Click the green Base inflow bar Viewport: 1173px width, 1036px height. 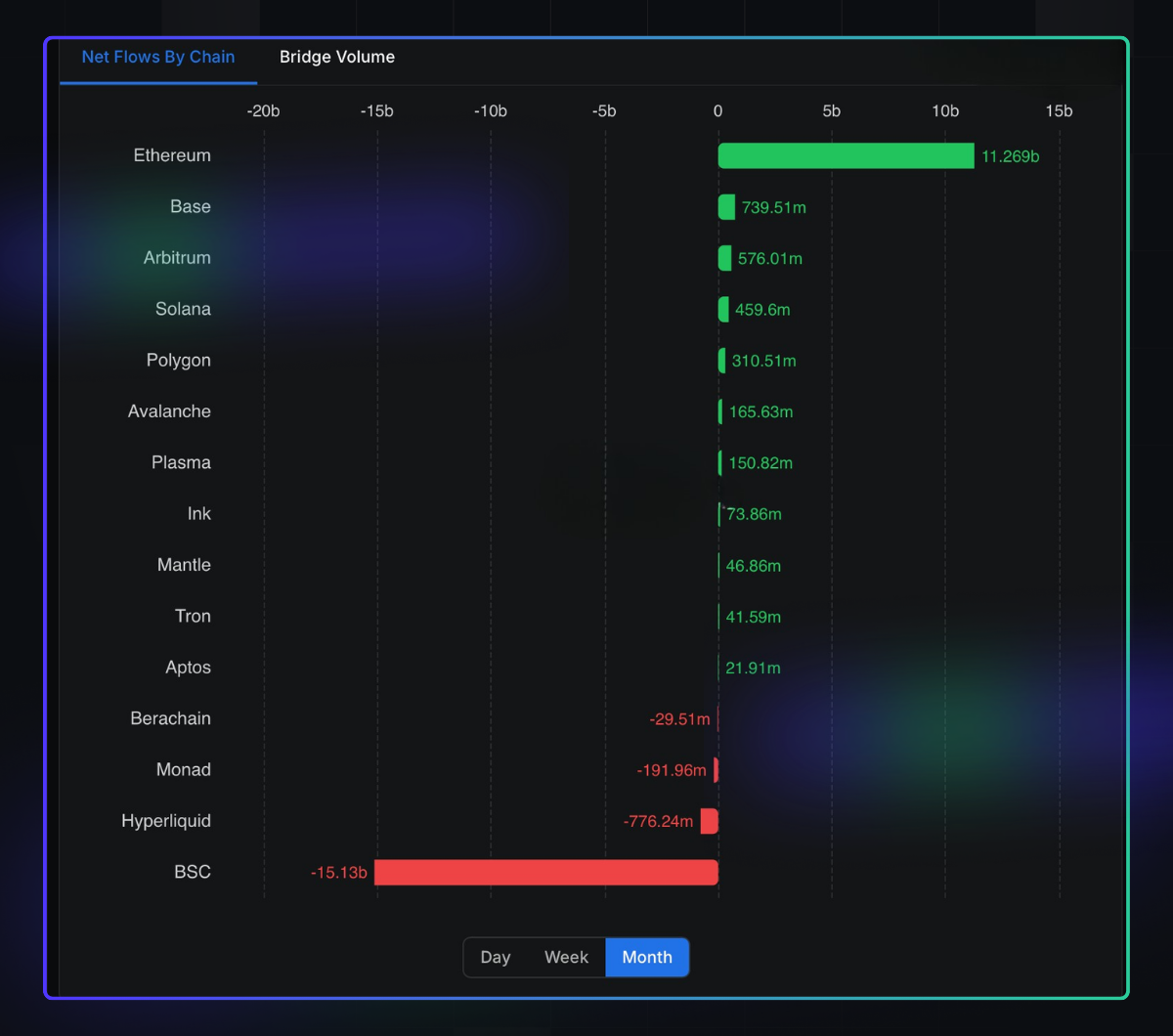[x=726, y=206]
